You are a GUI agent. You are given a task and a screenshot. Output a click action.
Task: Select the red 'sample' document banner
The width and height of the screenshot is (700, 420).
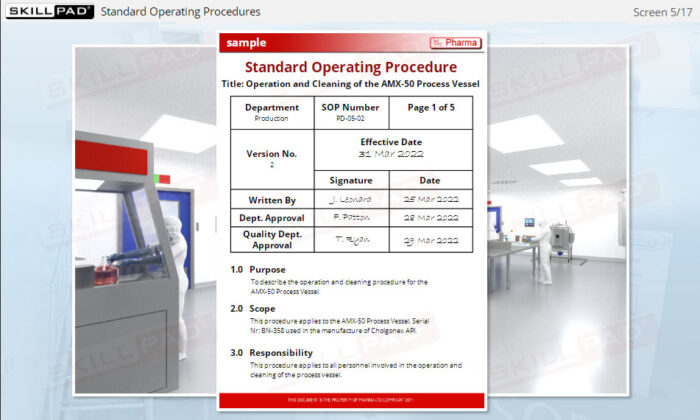(352, 43)
